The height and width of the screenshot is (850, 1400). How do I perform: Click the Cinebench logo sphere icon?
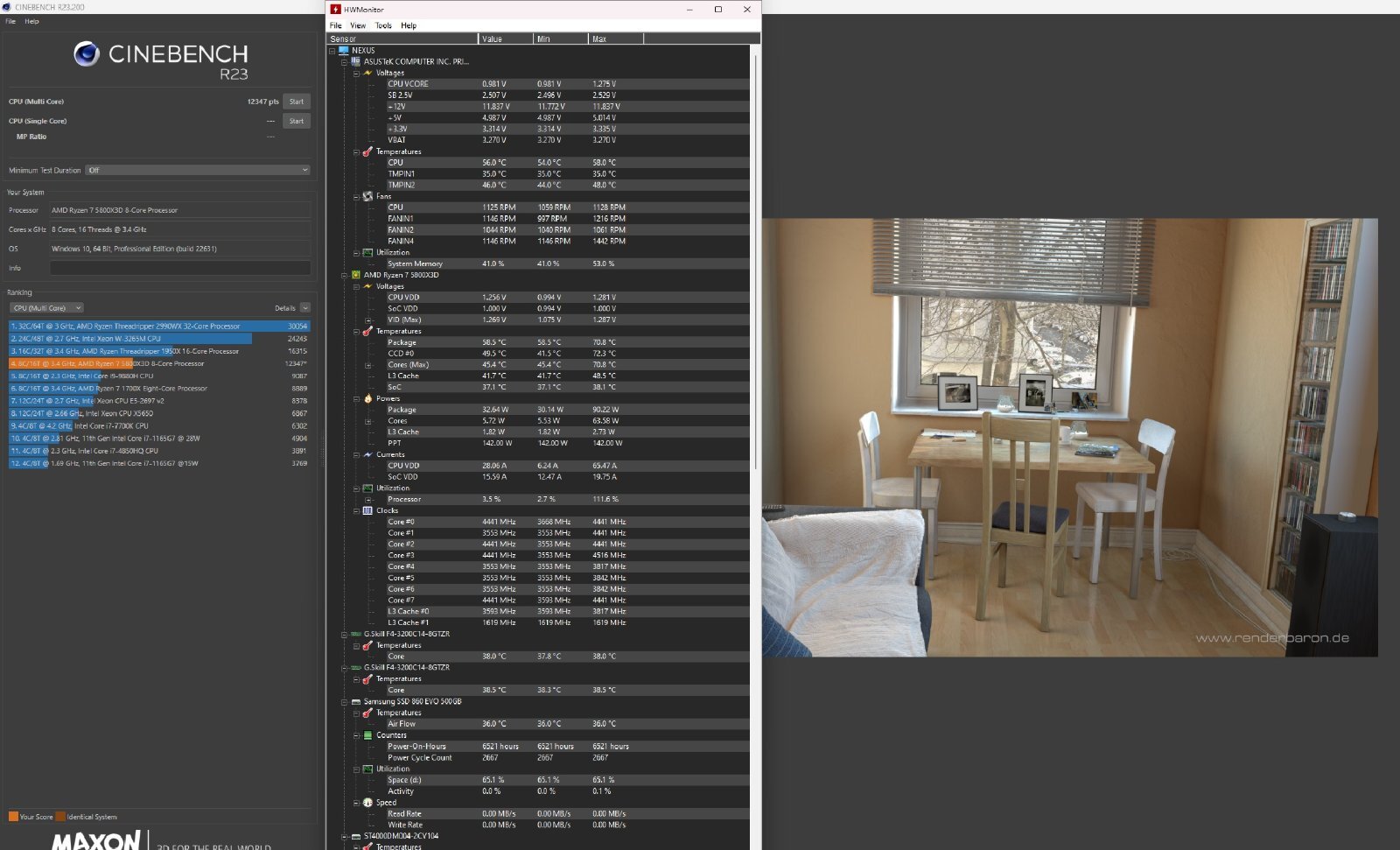87,54
